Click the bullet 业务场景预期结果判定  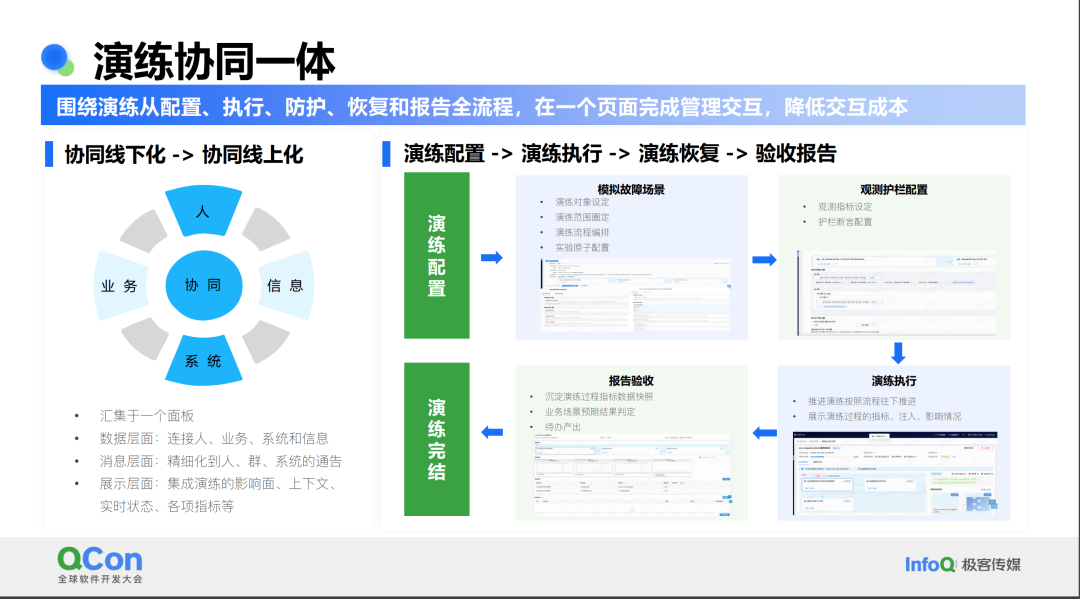[590, 412]
